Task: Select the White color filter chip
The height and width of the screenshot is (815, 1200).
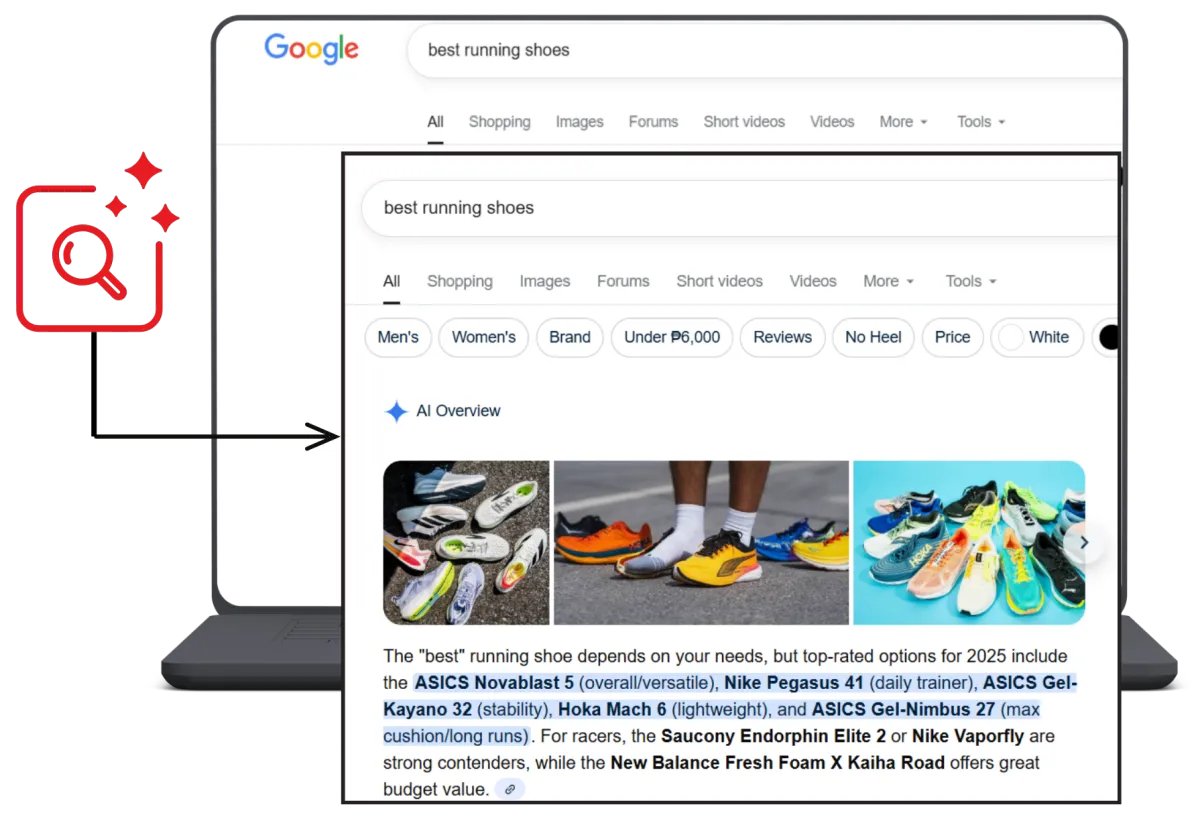Action: point(1036,337)
